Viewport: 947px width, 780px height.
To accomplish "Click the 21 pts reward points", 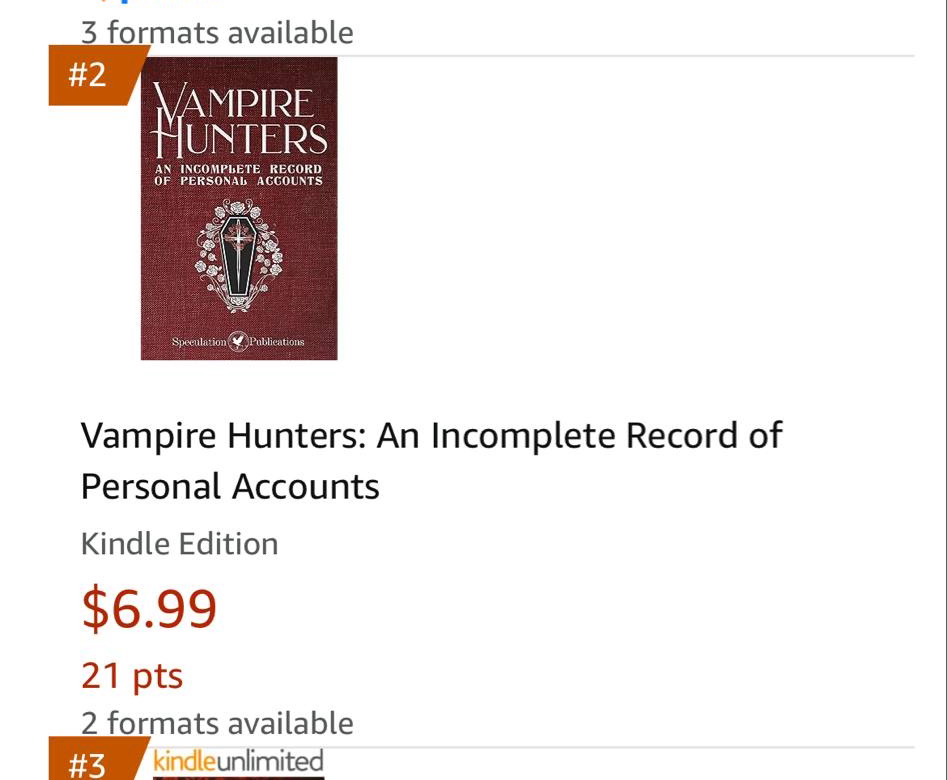I will [x=132, y=675].
